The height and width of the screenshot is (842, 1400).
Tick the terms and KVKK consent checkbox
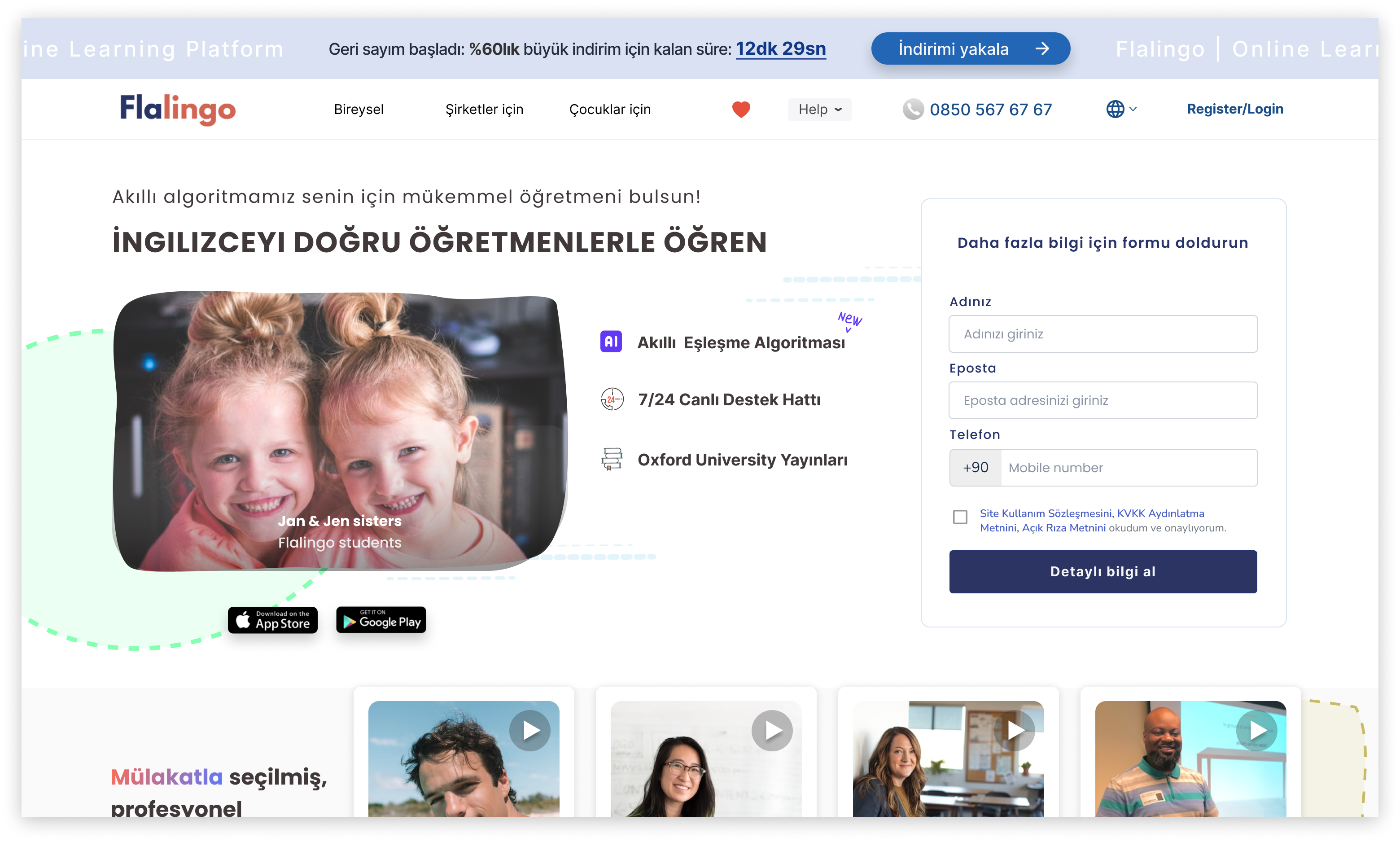[960, 517]
